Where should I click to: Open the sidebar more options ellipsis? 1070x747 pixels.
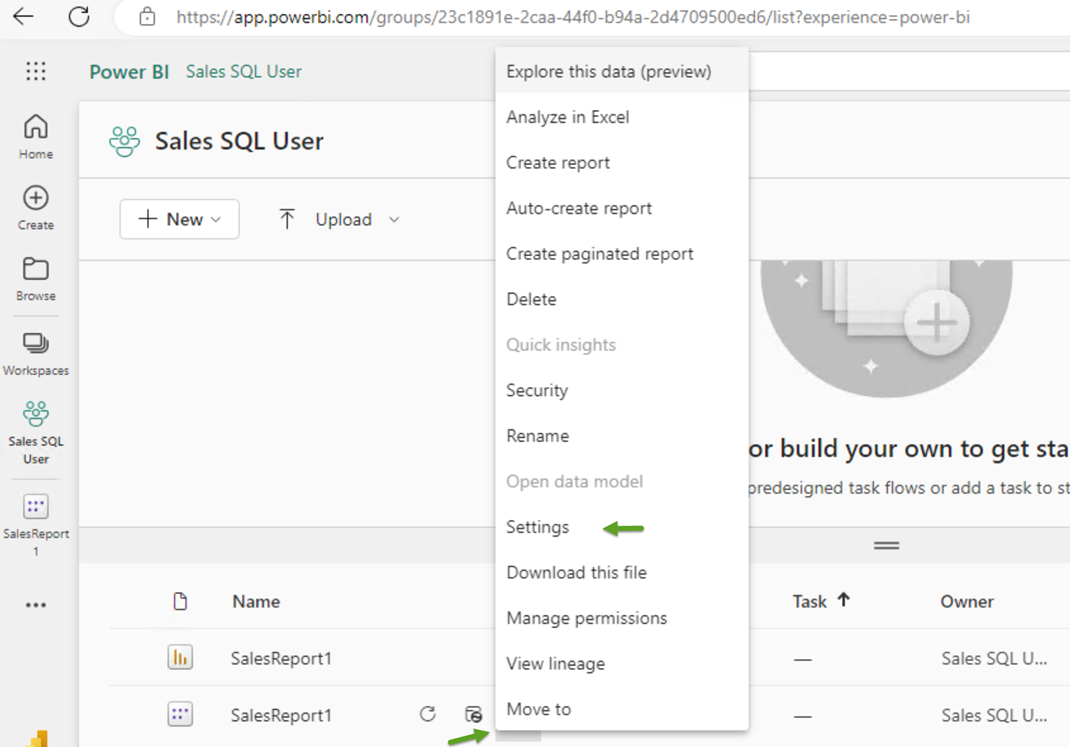pos(35,604)
